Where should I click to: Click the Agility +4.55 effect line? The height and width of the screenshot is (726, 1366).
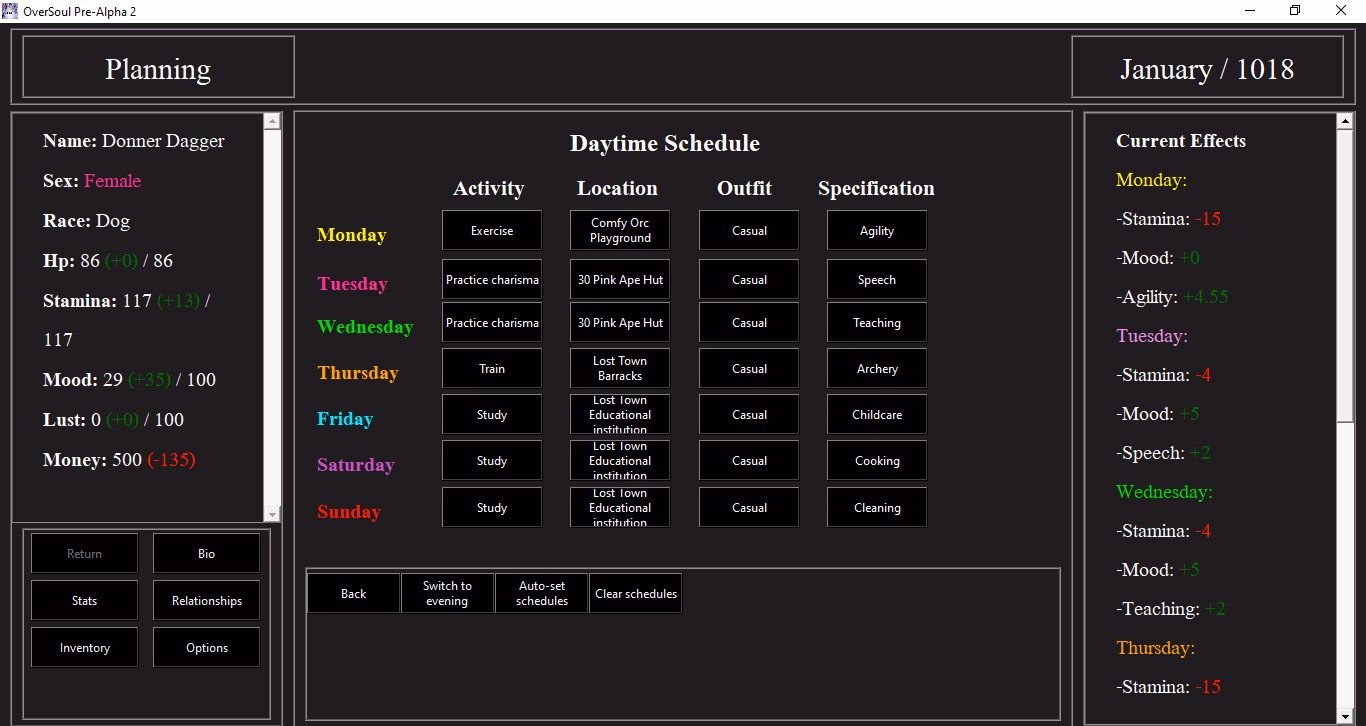coord(1172,297)
